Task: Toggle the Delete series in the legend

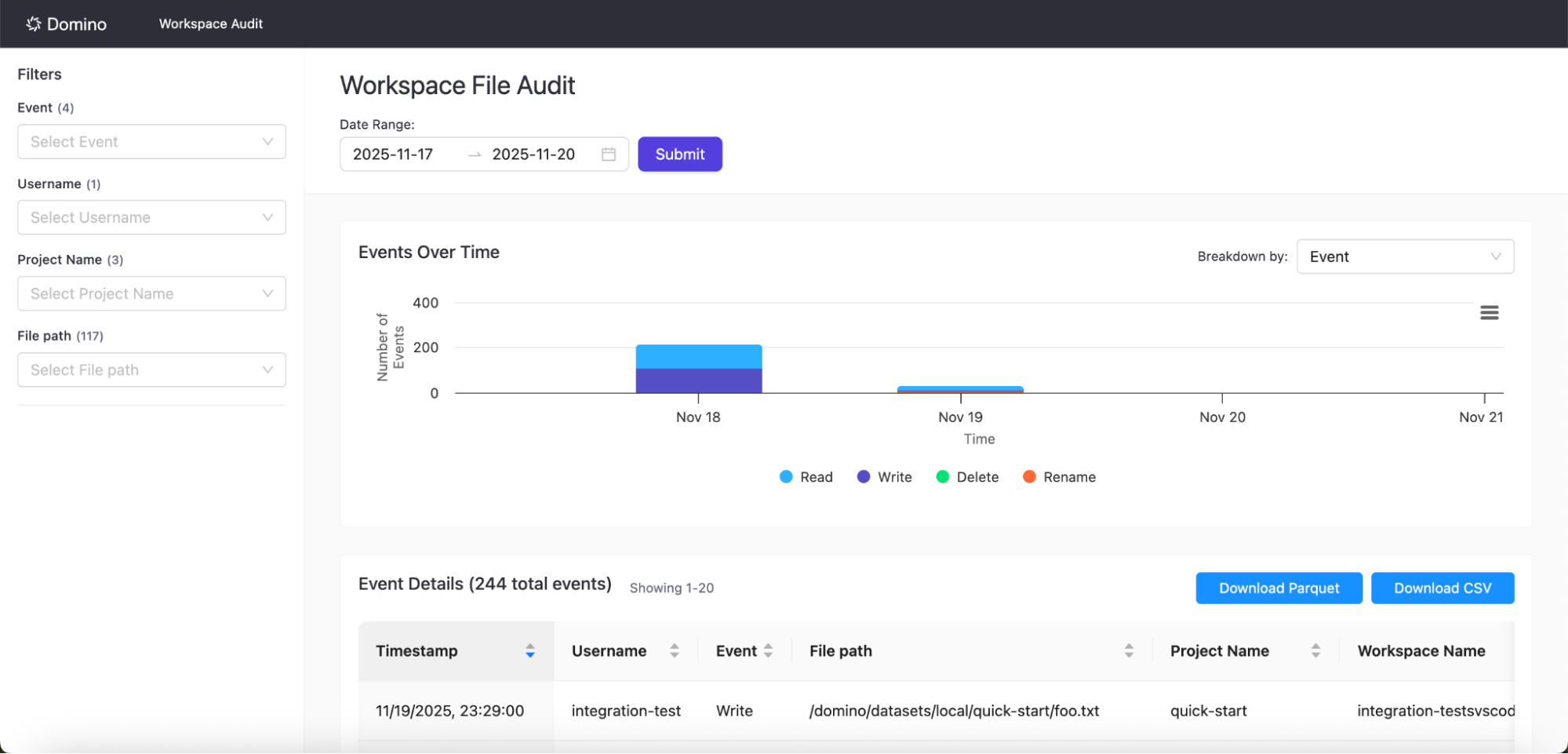Action: tap(967, 476)
